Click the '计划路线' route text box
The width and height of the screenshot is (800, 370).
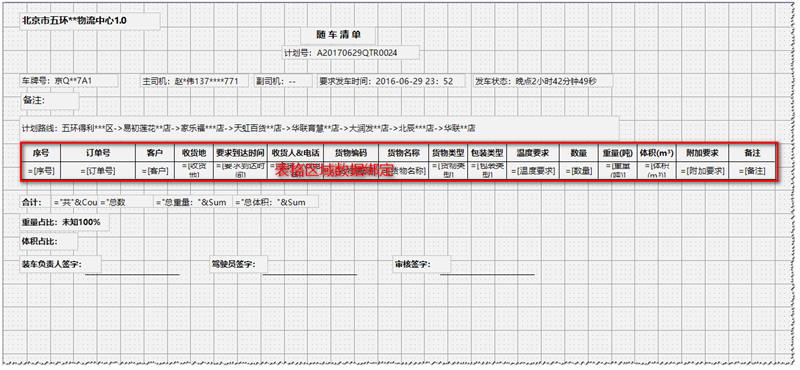click(x=319, y=128)
